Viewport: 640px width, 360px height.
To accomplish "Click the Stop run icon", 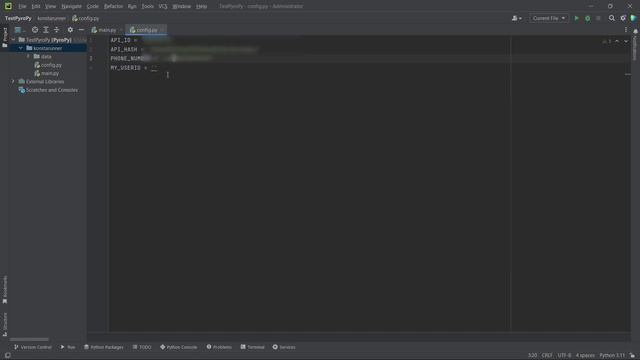I will 598,18.
